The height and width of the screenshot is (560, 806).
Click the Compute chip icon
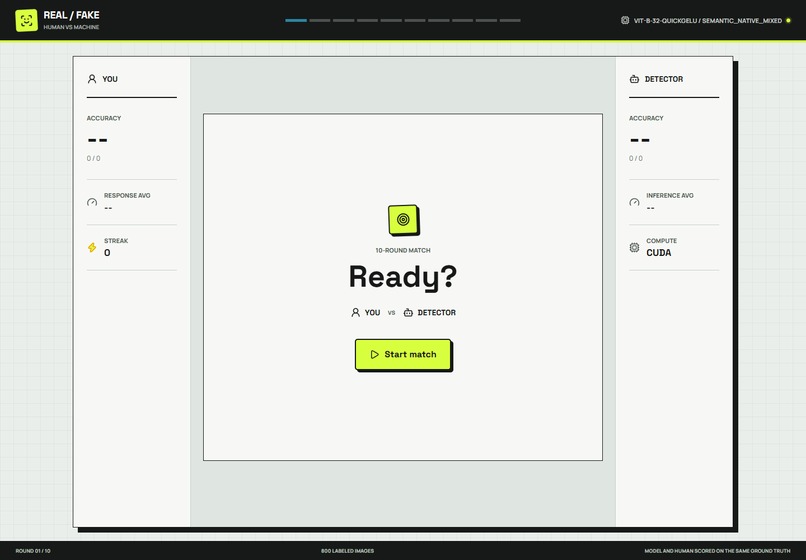(634, 247)
